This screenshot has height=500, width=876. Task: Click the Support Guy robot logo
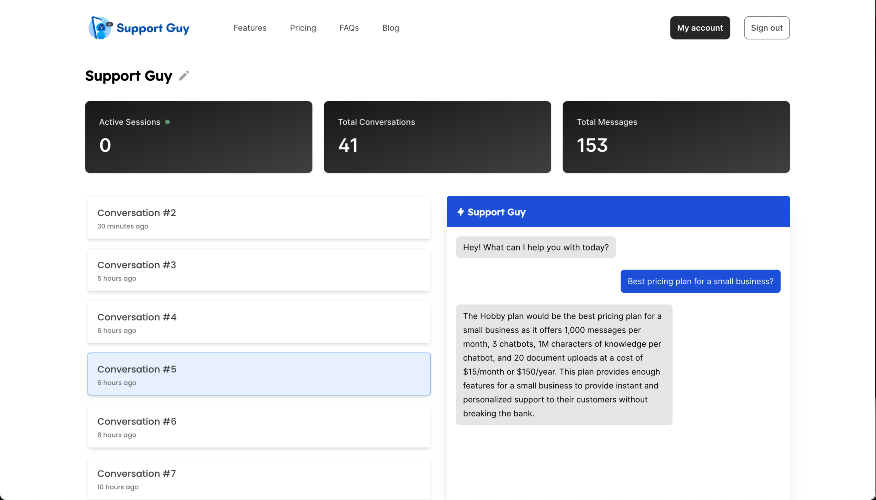pyautogui.click(x=100, y=28)
